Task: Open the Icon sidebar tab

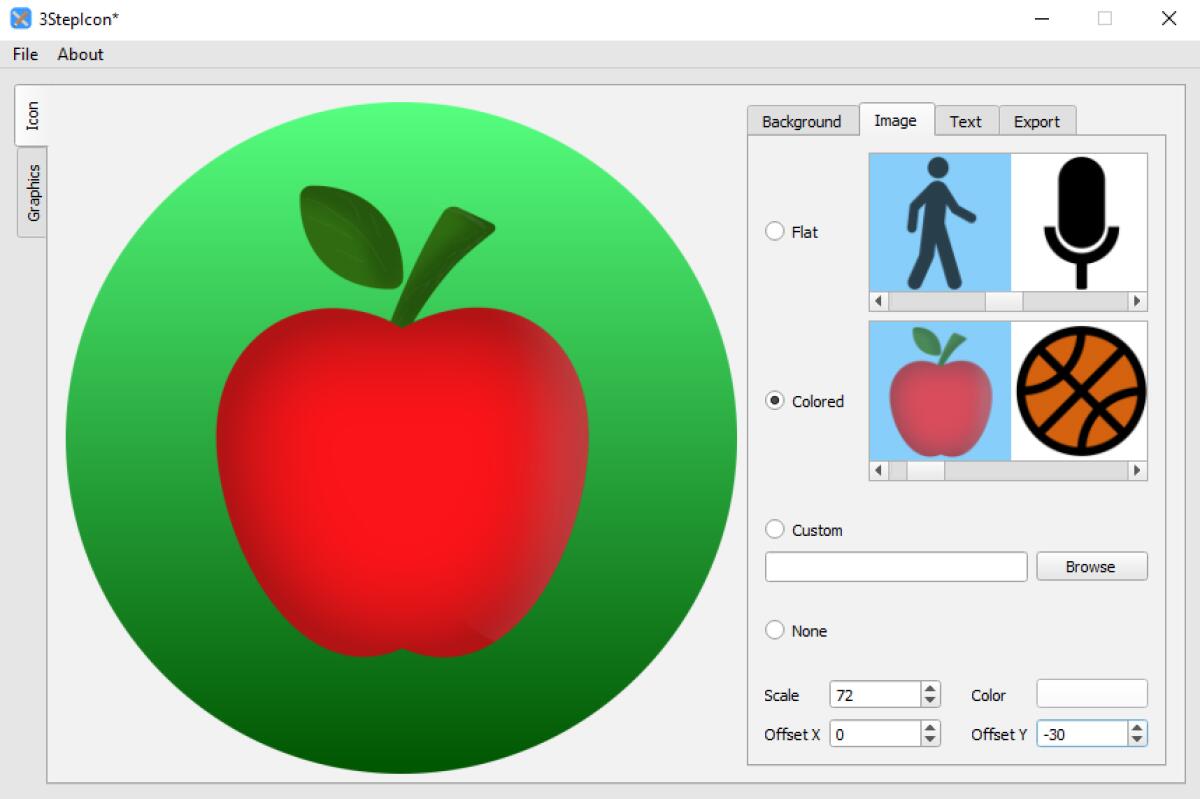Action: click(30, 115)
